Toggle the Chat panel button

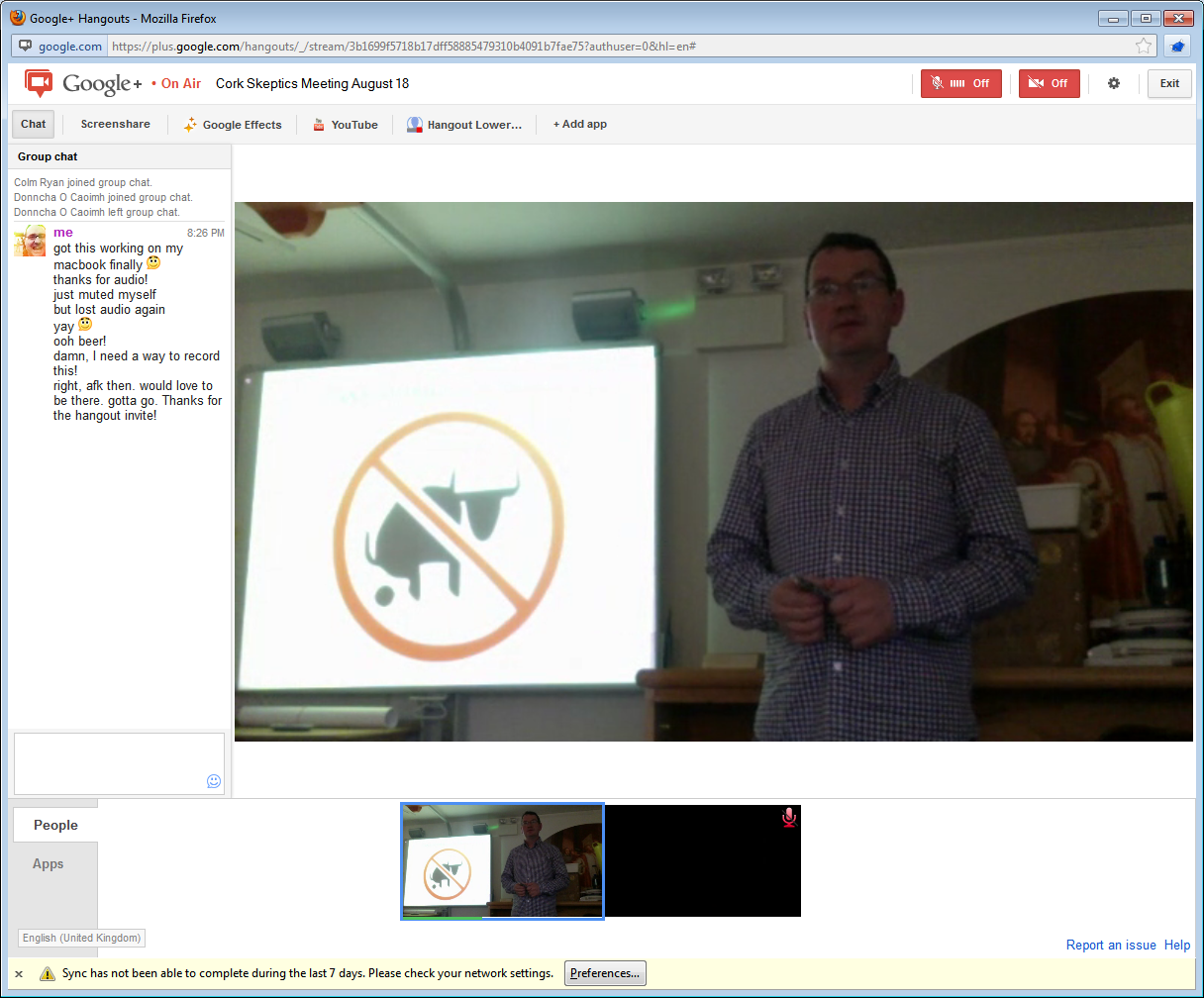click(x=34, y=125)
